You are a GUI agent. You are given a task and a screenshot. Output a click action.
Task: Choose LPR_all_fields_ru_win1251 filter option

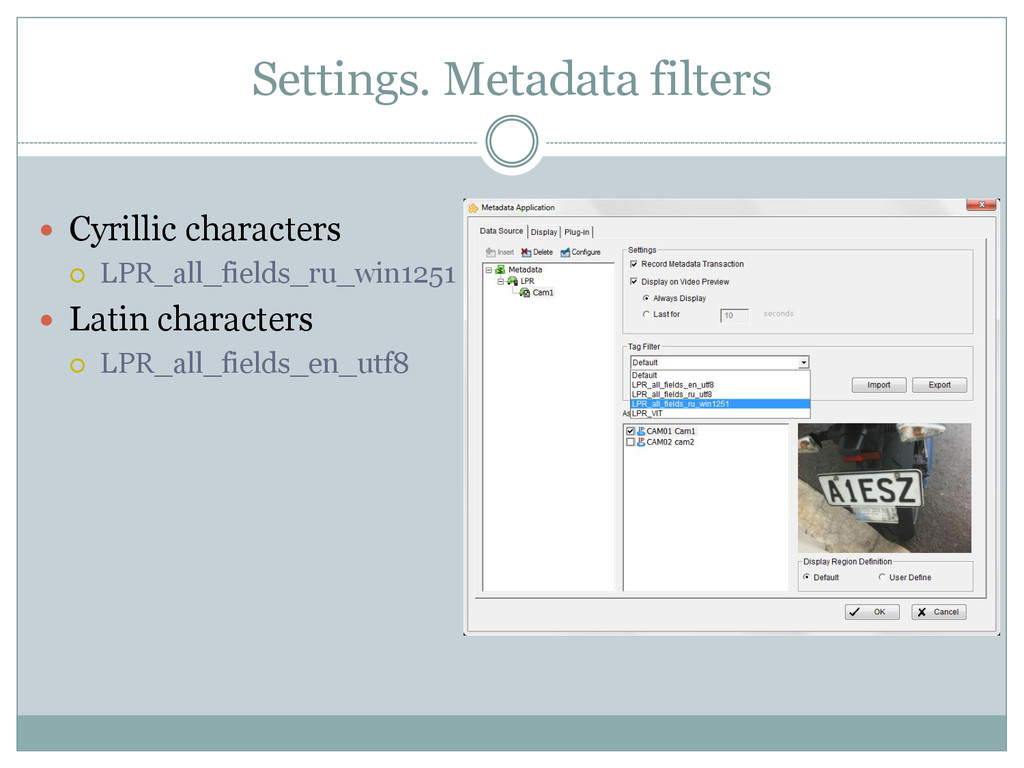(720, 404)
